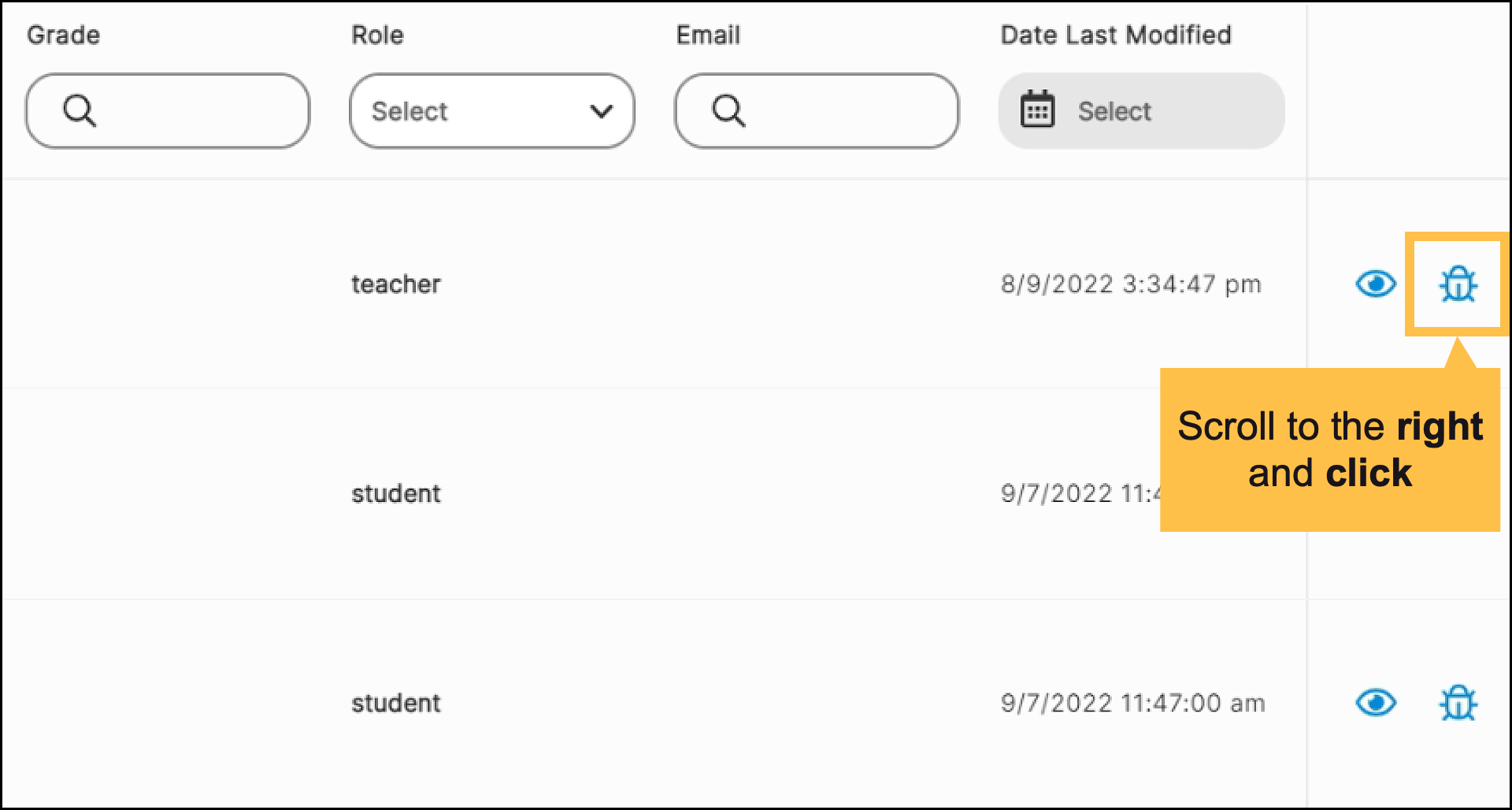Expand the Role filter chevron arrow

pyautogui.click(x=602, y=111)
